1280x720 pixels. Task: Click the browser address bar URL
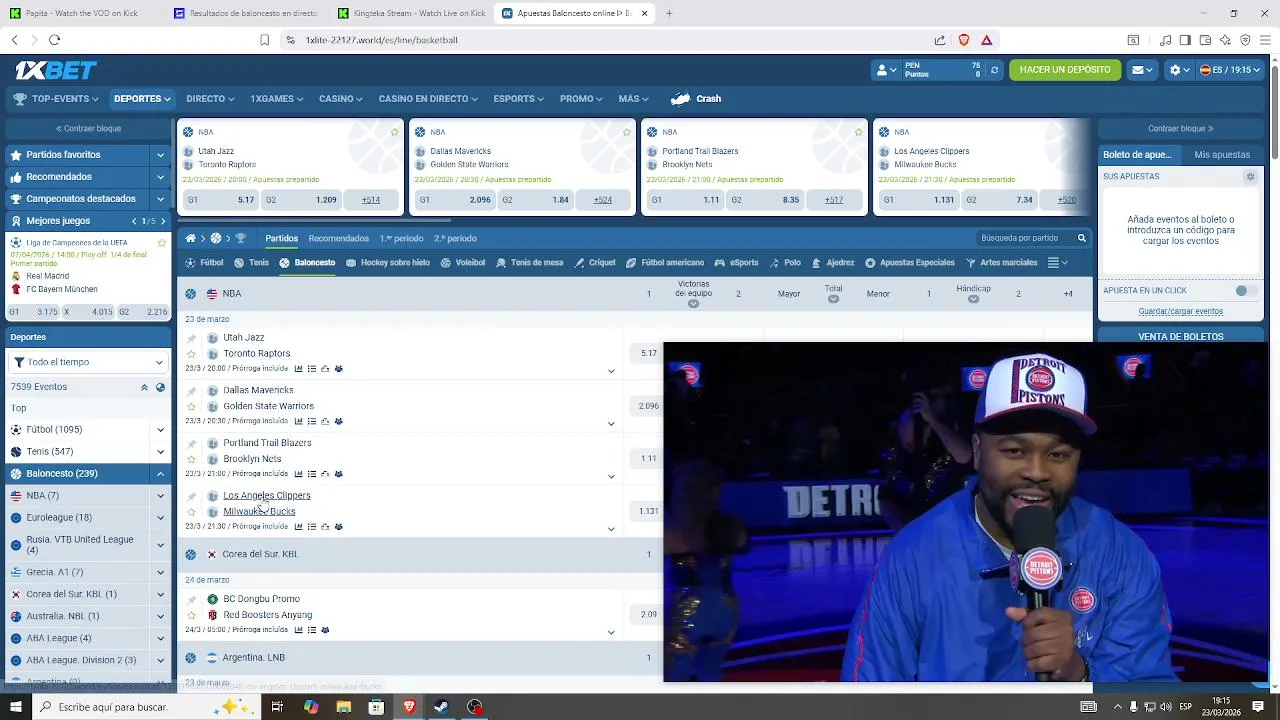tap(381, 40)
